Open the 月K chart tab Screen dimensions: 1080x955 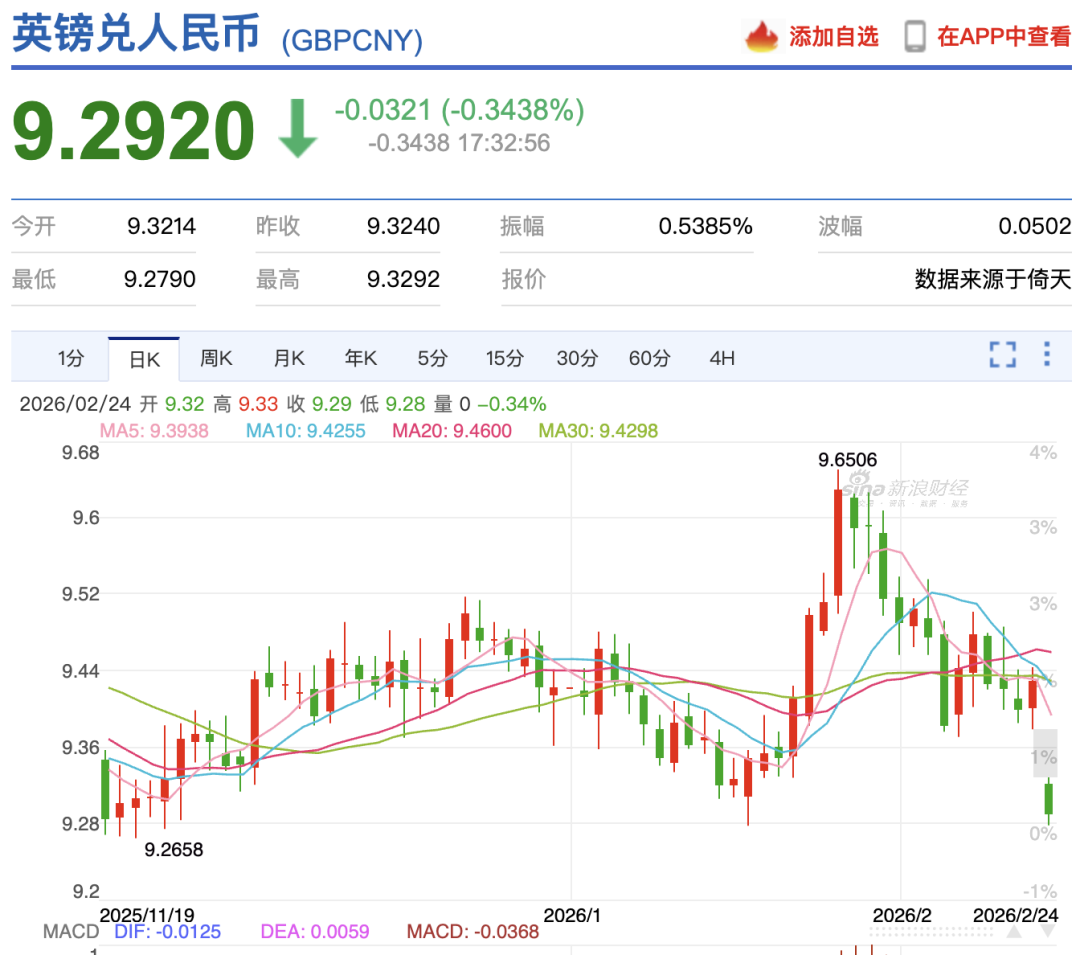coord(289,359)
